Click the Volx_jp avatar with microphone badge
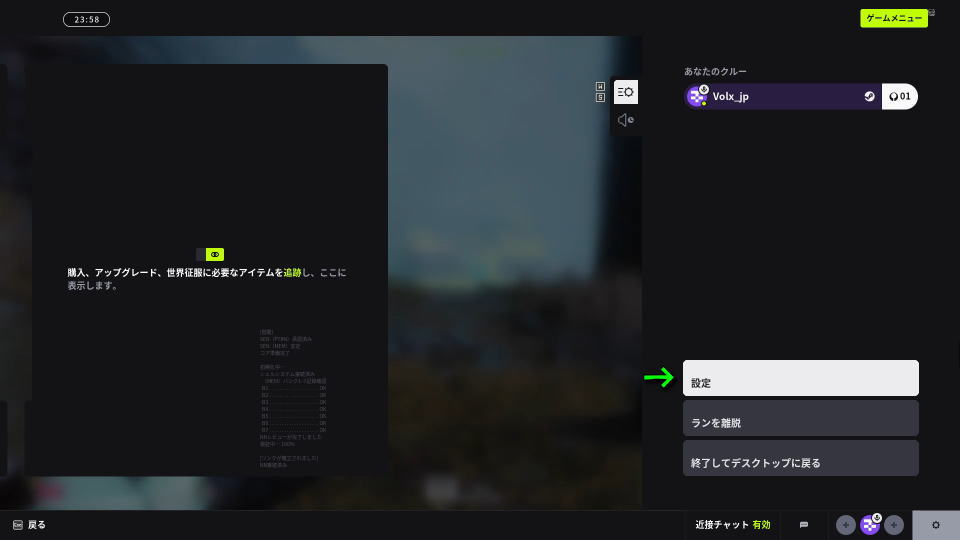The height and width of the screenshot is (540, 960). point(697,96)
